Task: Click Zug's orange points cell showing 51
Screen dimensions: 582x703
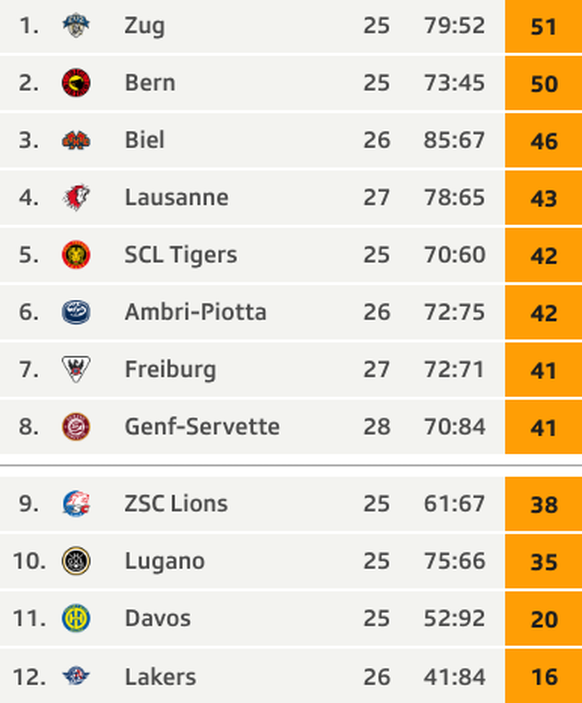Action: click(543, 26)
